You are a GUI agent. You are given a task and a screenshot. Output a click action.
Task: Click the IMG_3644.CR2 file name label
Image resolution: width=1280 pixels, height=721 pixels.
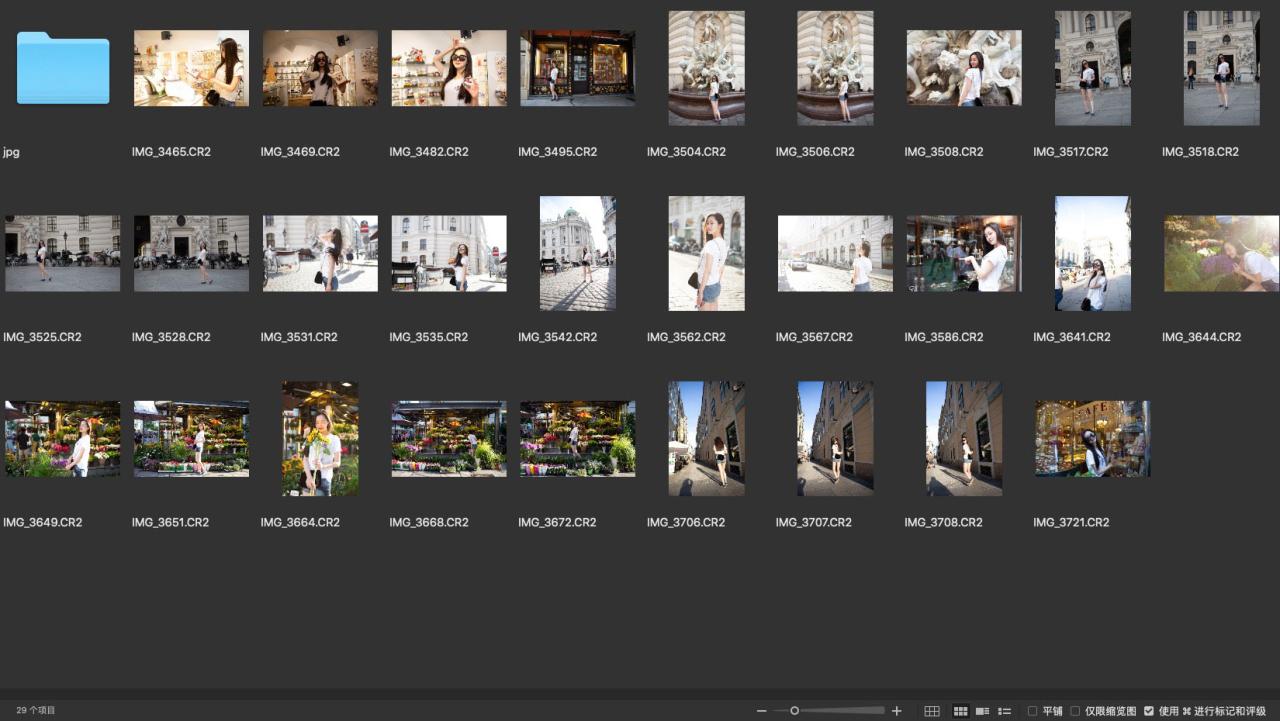(x=1201, y=337)
